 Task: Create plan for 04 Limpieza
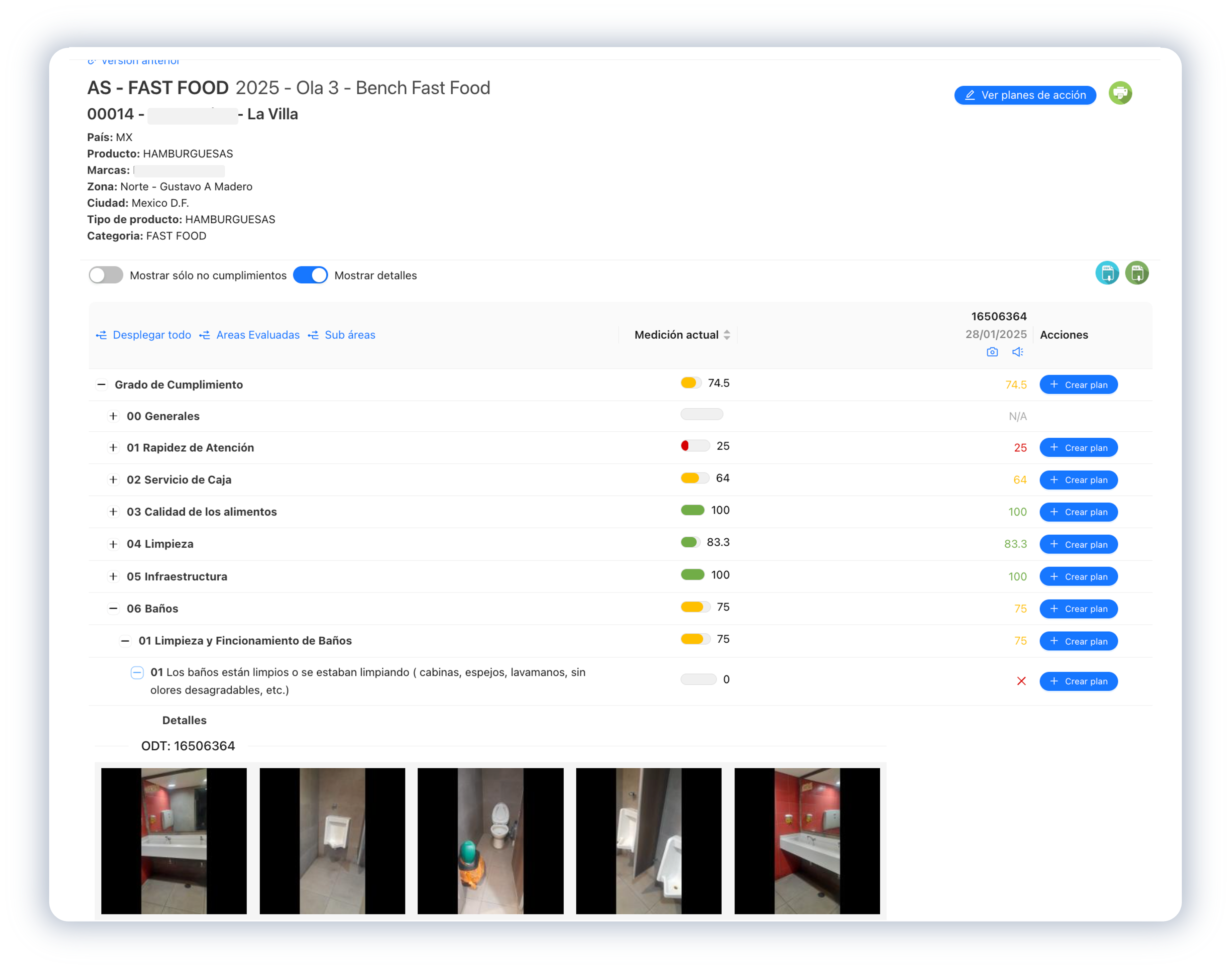tap(1078, 544)
